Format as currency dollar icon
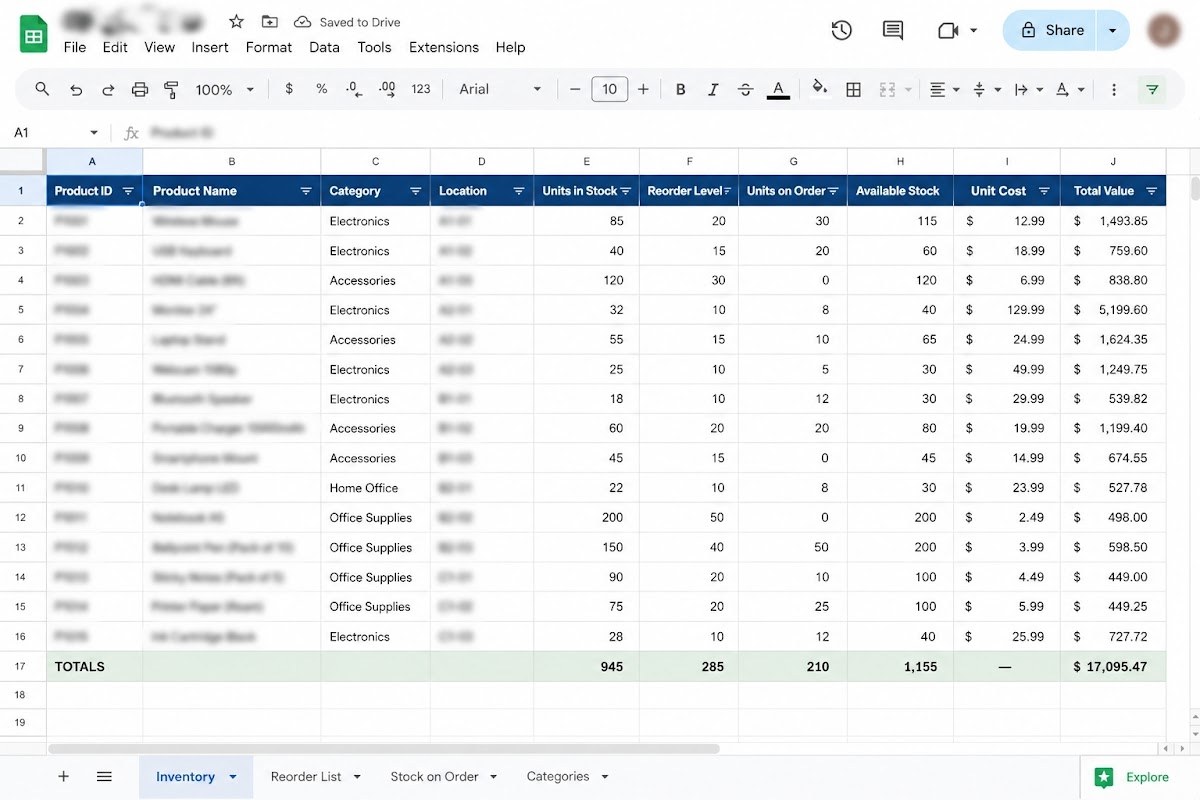 289,89
